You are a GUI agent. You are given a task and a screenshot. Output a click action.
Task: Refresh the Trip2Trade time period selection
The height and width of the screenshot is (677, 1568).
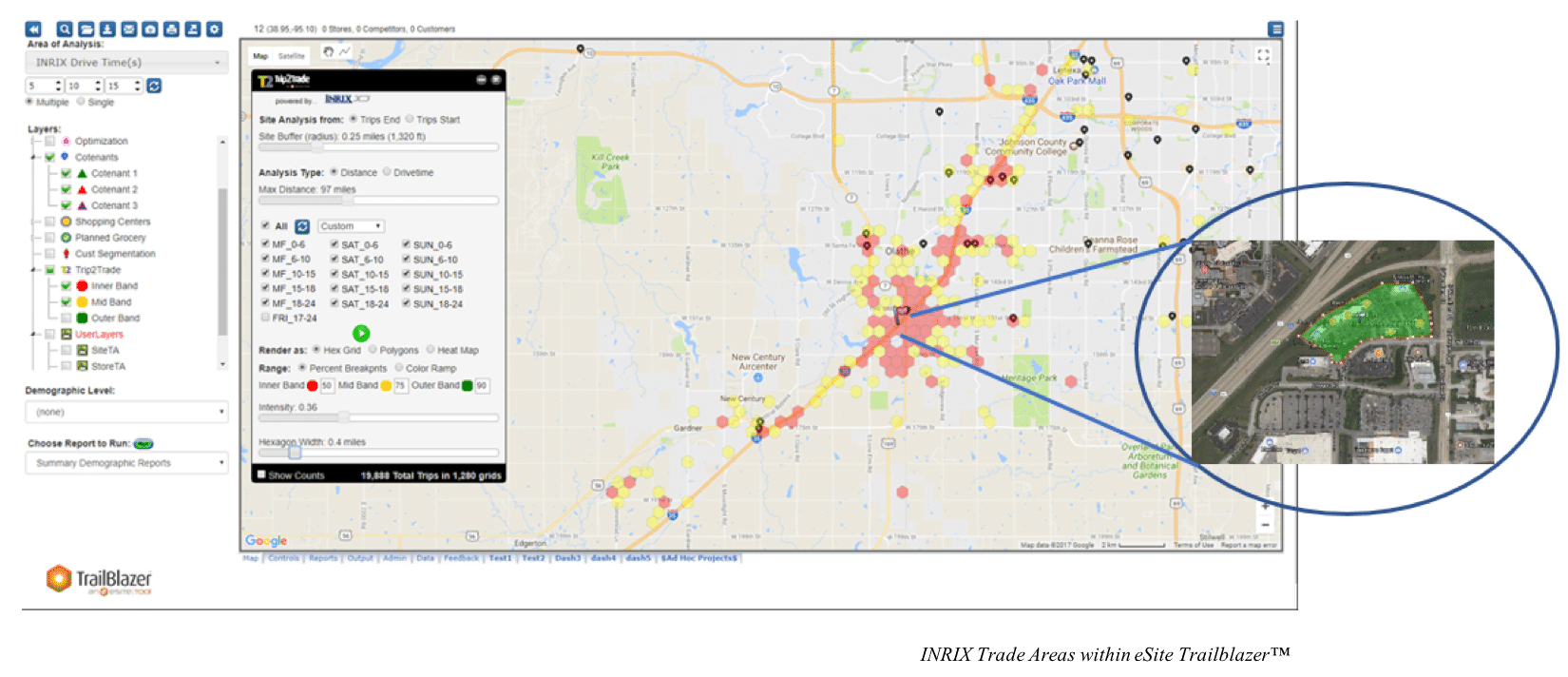(x=302, y=226)
